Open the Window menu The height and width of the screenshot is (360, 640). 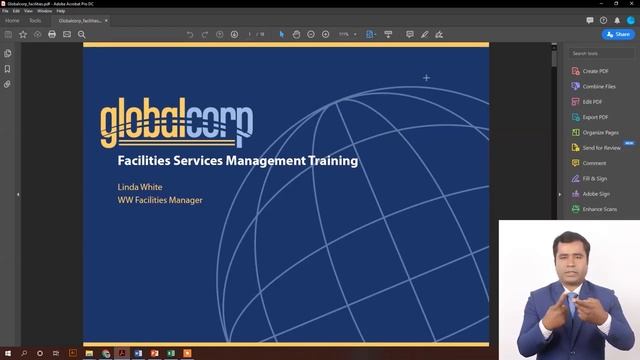click(44, 11)
